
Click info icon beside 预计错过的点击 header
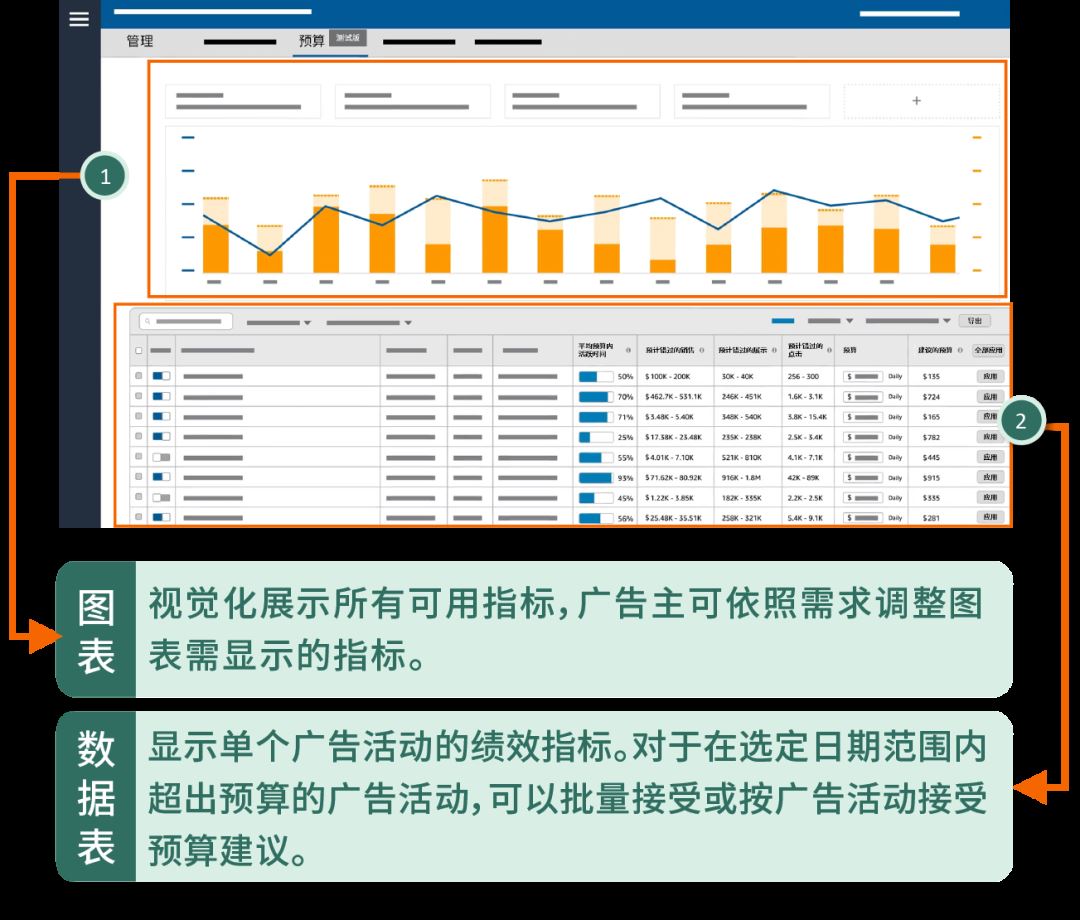pos(829,351)
